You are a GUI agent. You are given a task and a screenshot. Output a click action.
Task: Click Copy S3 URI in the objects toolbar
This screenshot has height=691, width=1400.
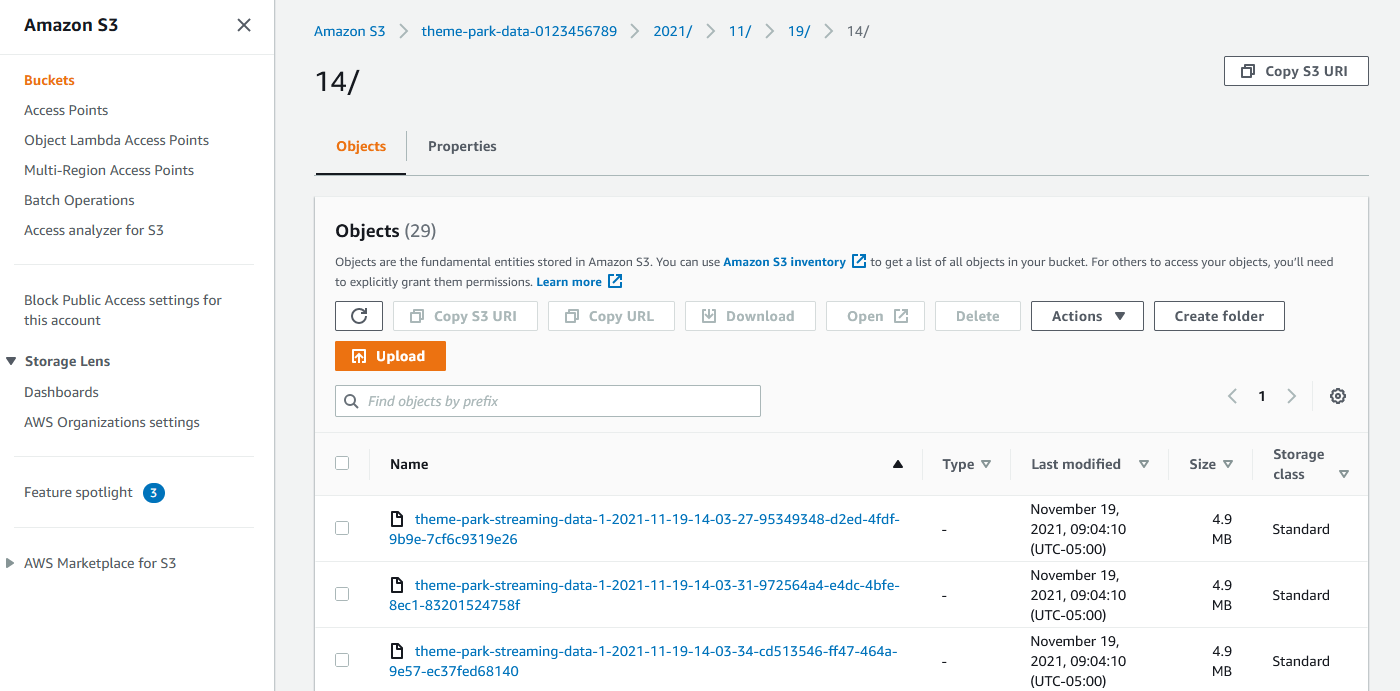[466, 316]
